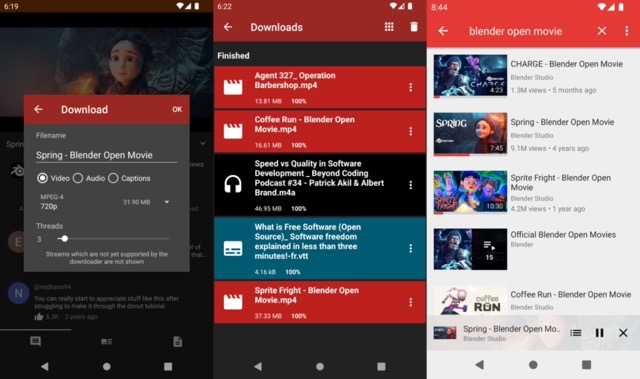
Task: Open commenter avatar N
Action: [x=18, y=293]
